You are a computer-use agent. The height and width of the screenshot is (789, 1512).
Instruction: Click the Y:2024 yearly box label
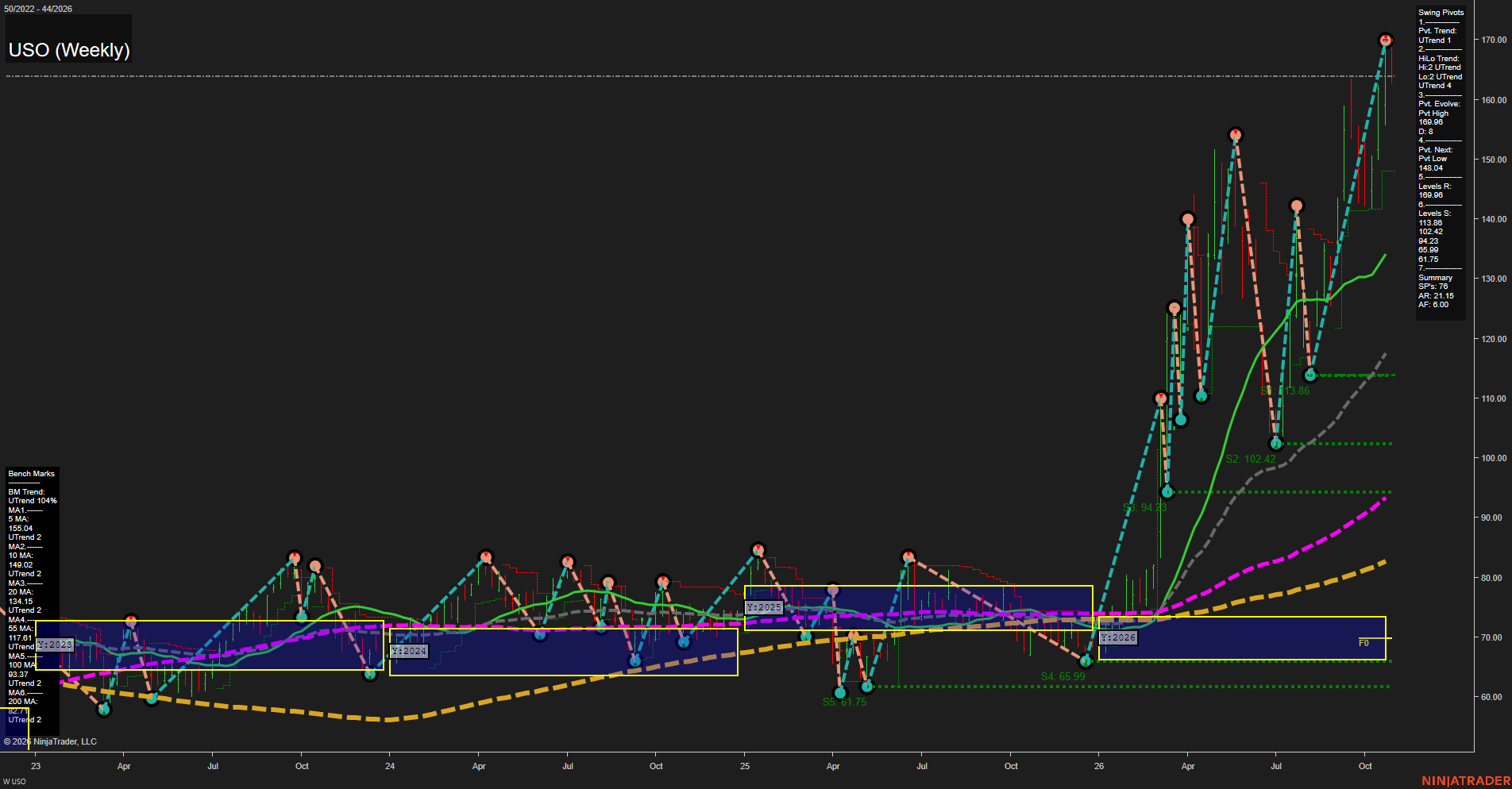tap(409, 651)
